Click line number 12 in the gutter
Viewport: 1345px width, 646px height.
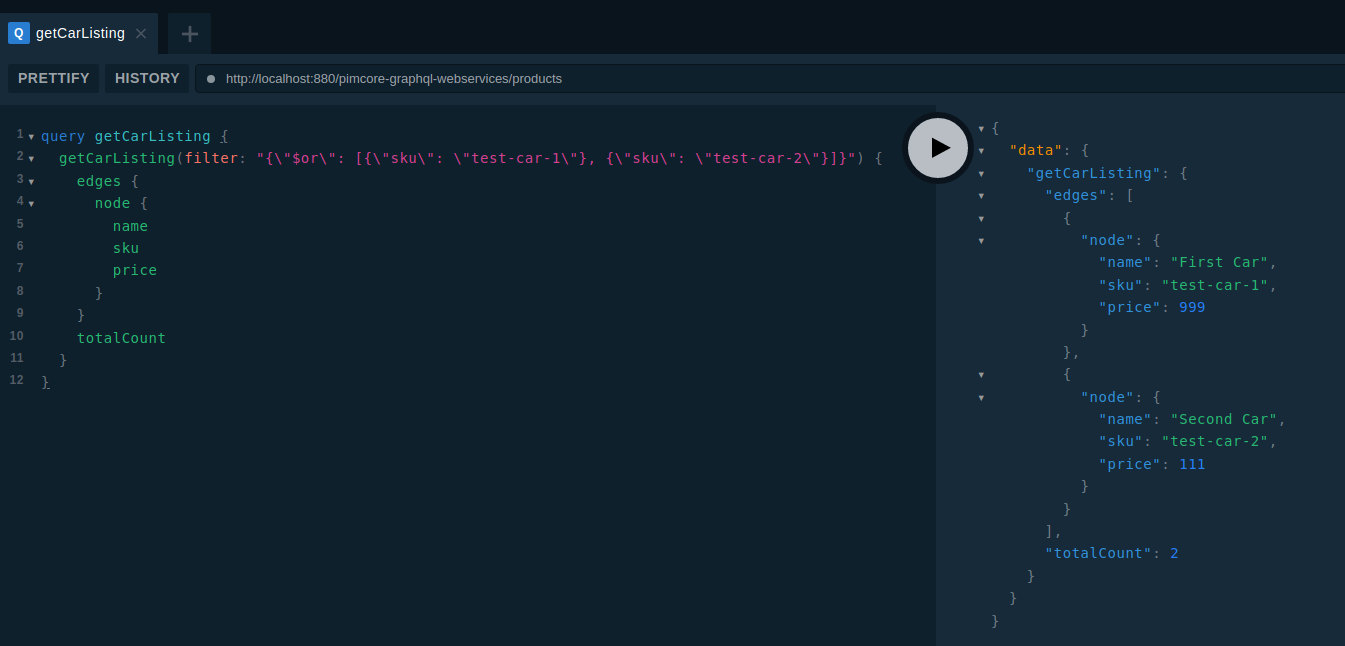[x=16, y=380]
